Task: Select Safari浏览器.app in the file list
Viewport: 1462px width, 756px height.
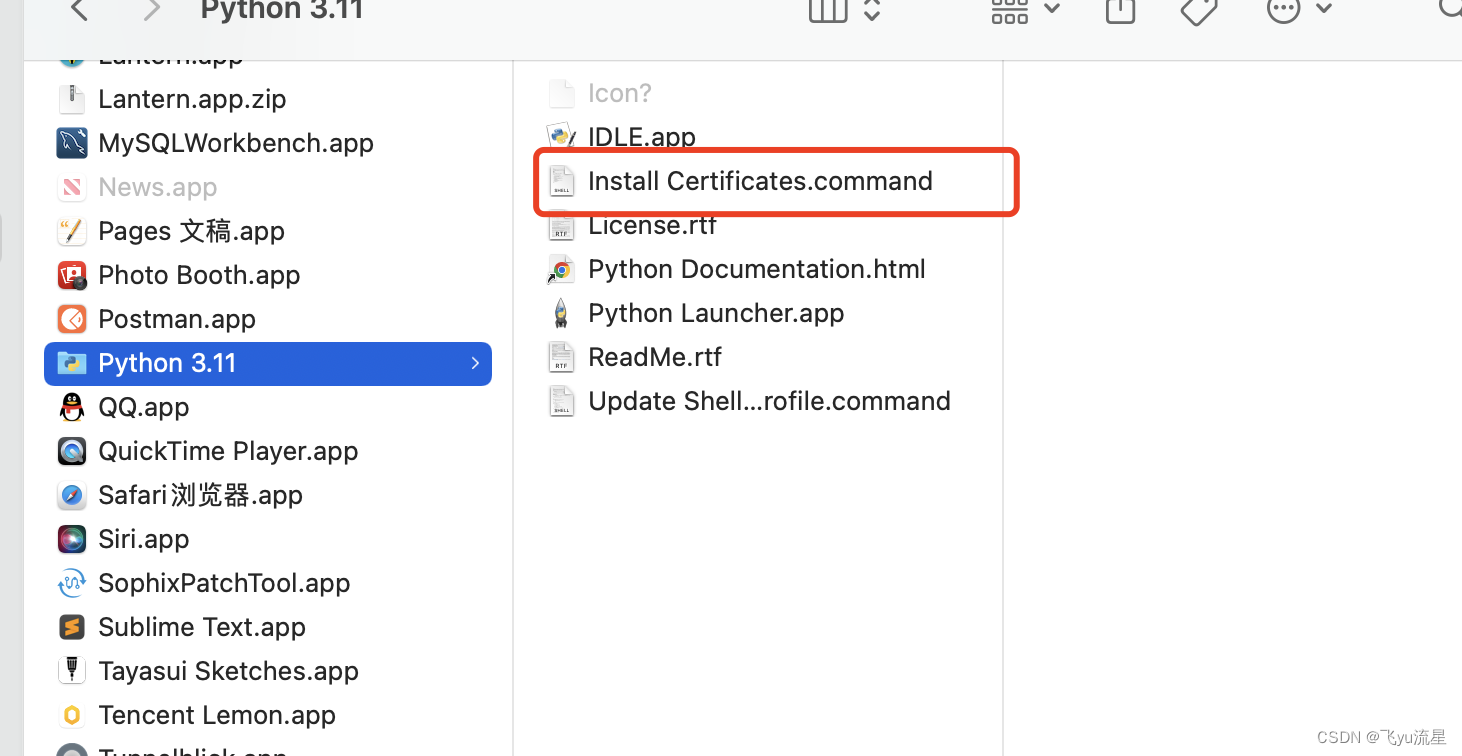Action: 200,495
